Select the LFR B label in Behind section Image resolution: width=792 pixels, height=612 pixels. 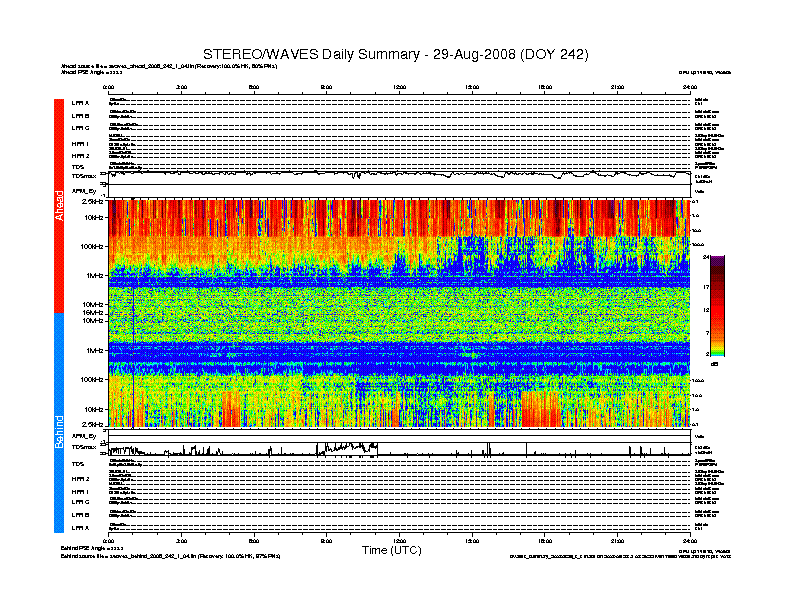[80, 515]
